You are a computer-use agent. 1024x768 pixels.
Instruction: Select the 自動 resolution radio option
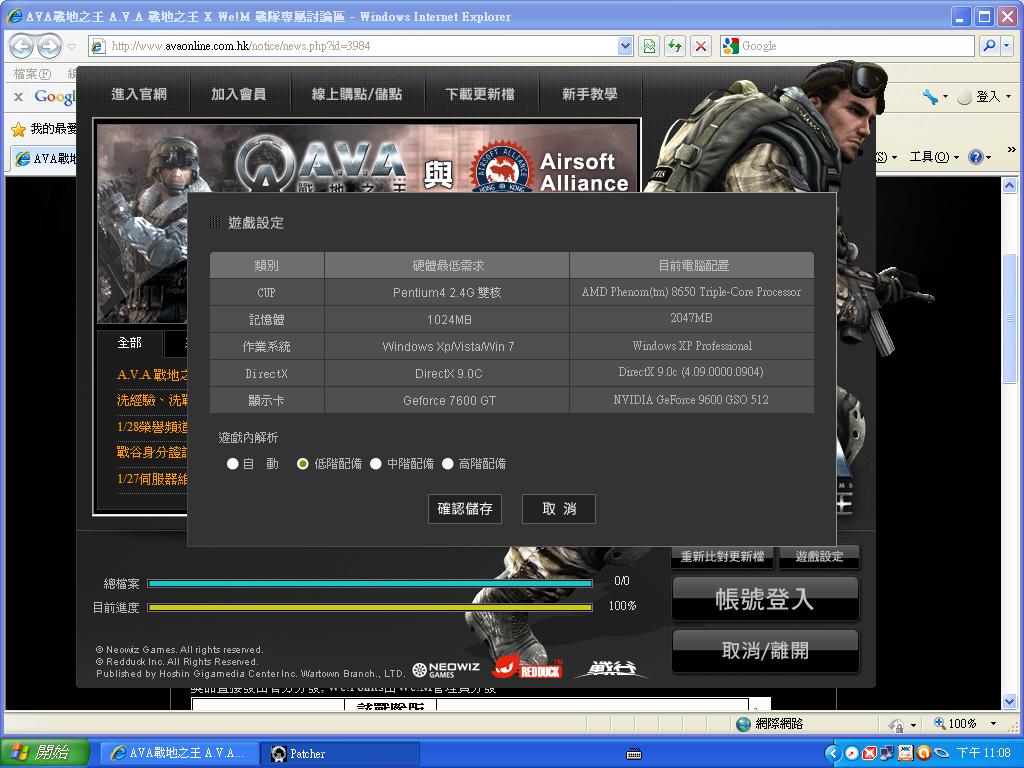click(x=232, y=464)
